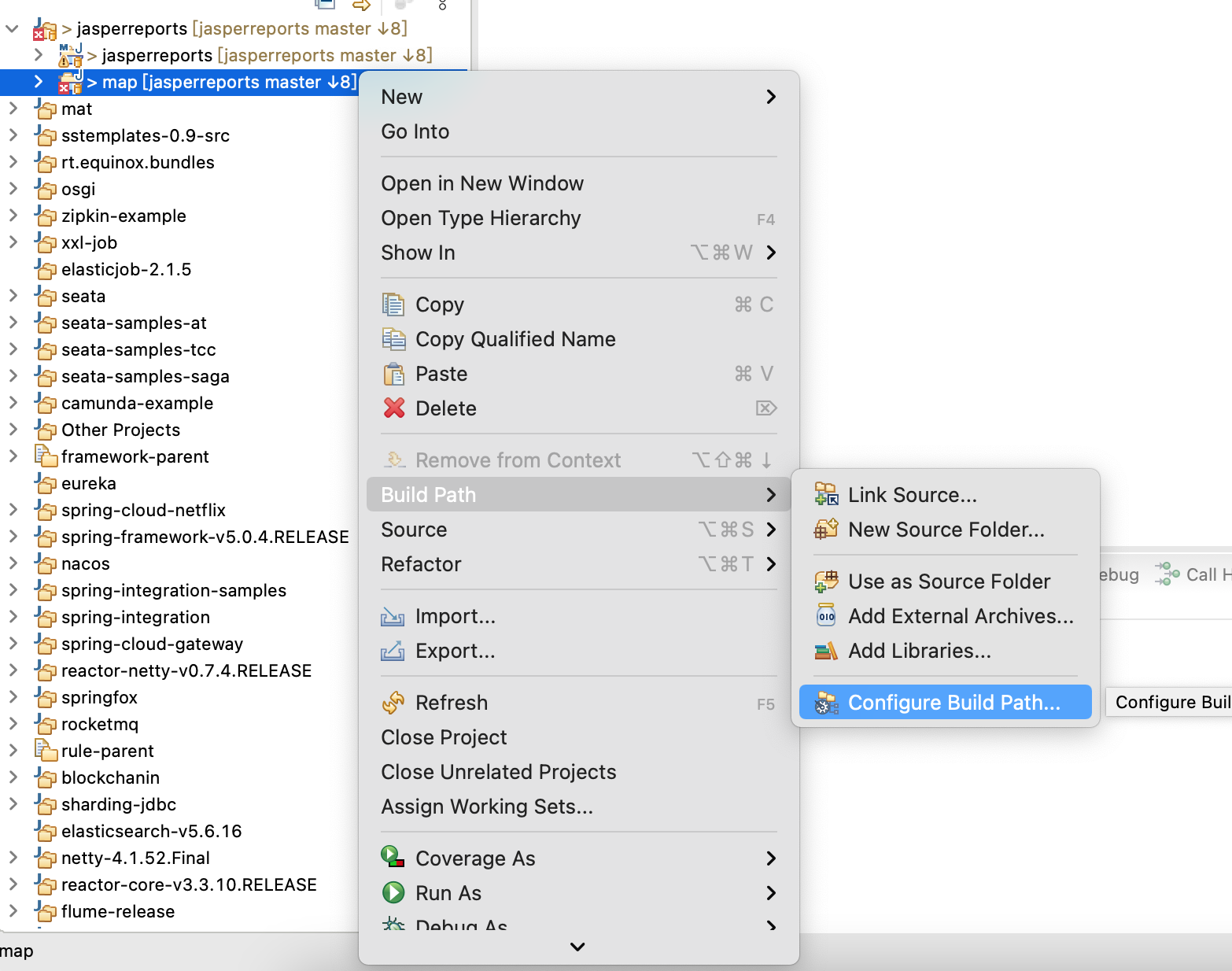Click the nested jasperreports Maven project icon
This screenshot has width=1232, height=971.
tap(70, 55)
